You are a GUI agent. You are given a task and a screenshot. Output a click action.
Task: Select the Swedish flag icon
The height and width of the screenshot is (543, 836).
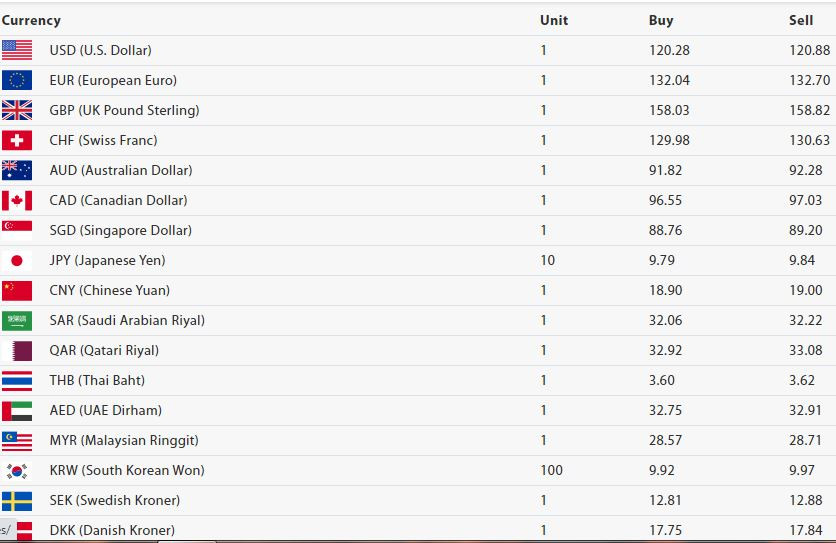(17, 500)
